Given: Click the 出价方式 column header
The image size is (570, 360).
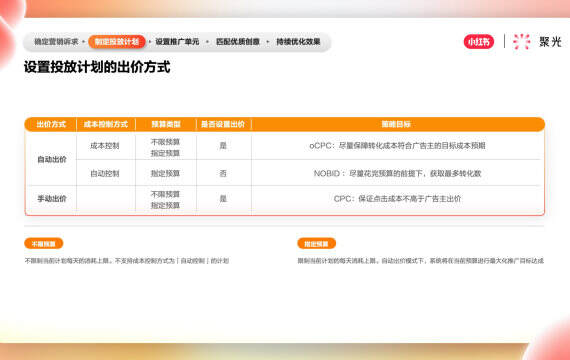Looking at the screenshot, I should (51, 124).
